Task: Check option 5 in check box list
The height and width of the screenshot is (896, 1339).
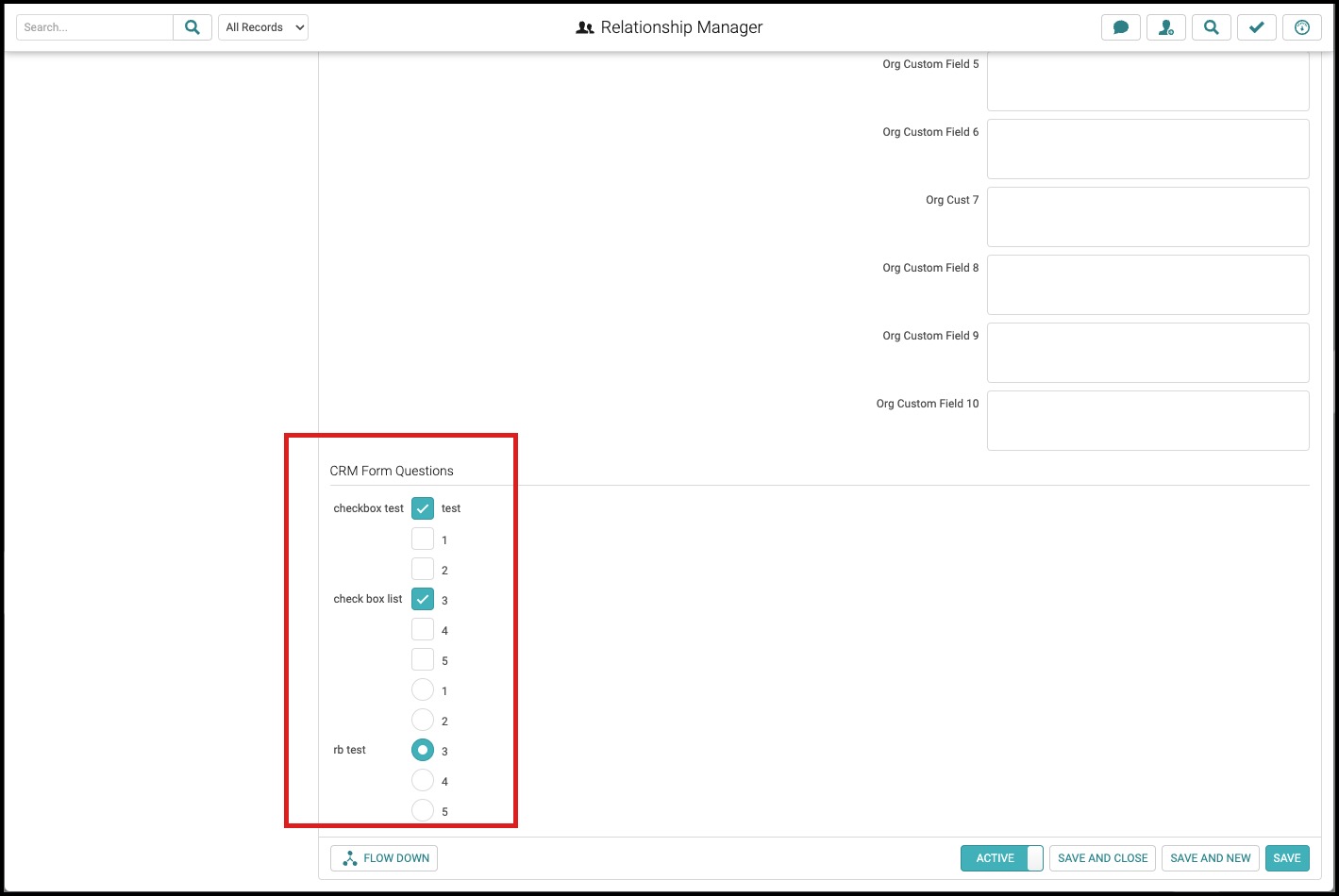Action: click(423, 659)
